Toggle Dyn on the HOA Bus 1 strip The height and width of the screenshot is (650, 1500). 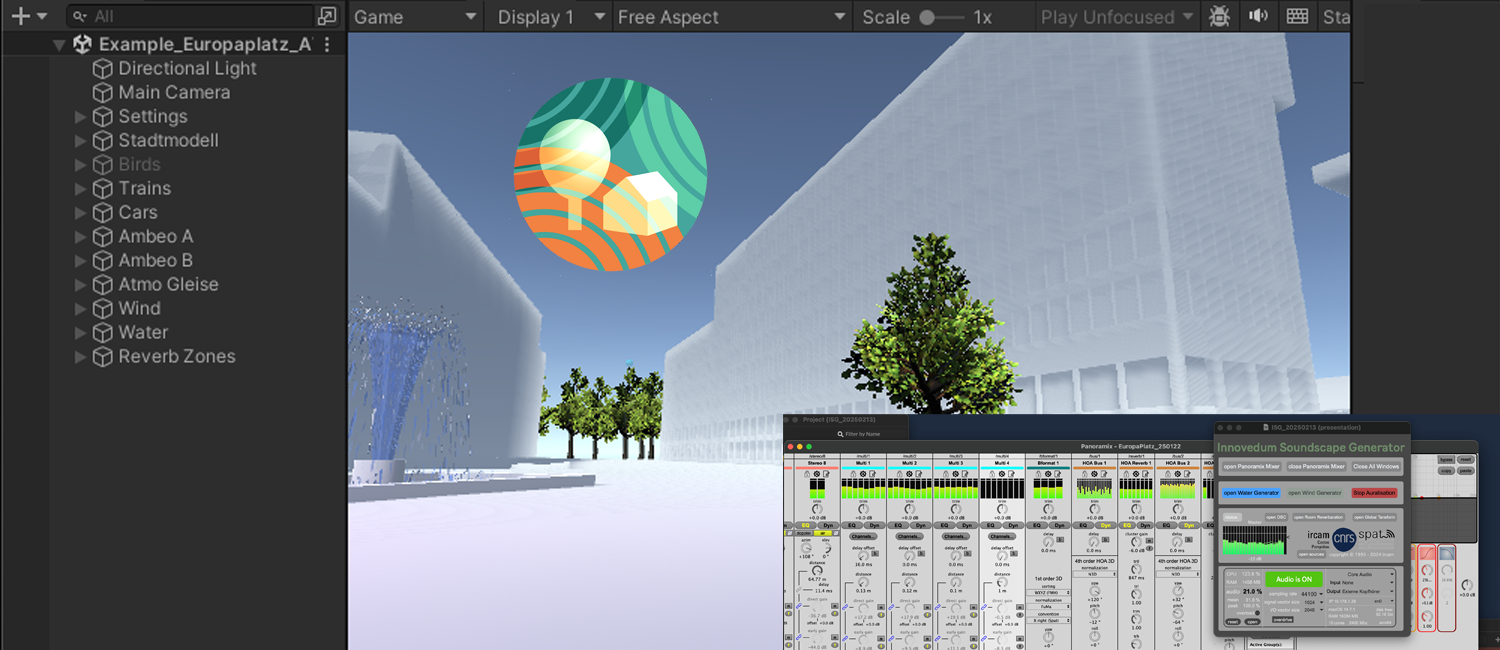coord(1105,525)
